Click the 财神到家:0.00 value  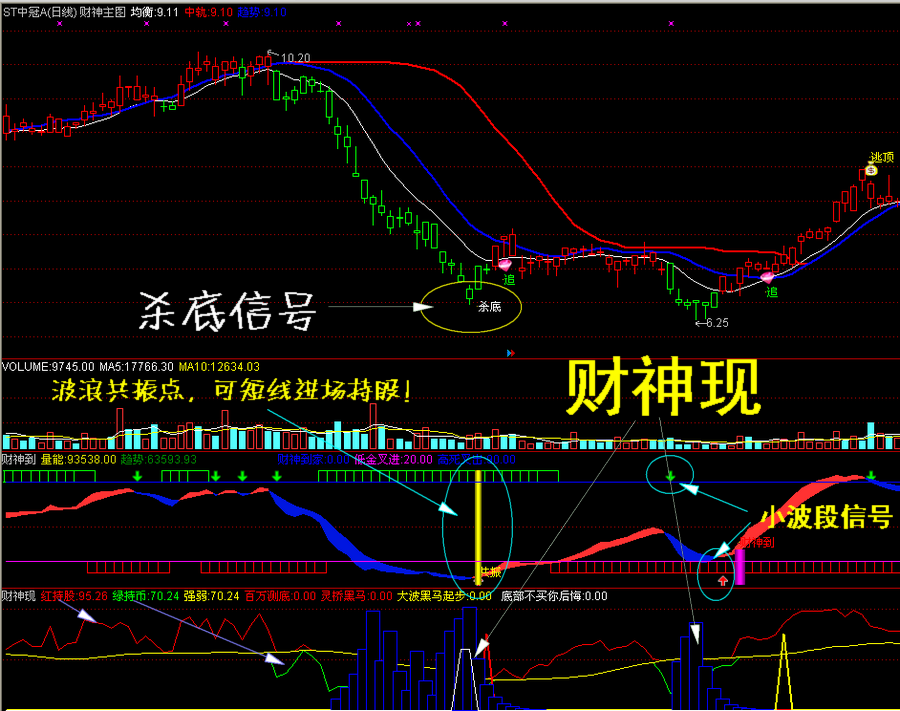[x=313, y=460]
